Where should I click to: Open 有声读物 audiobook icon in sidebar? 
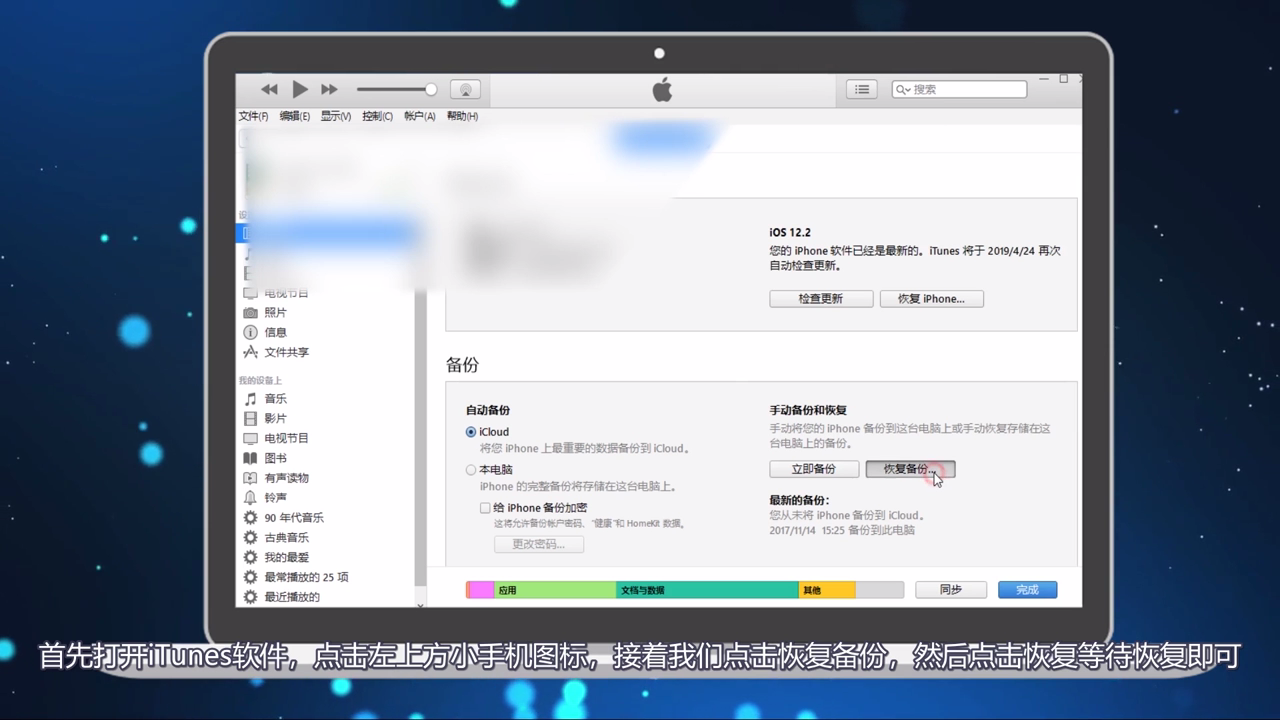251,478
